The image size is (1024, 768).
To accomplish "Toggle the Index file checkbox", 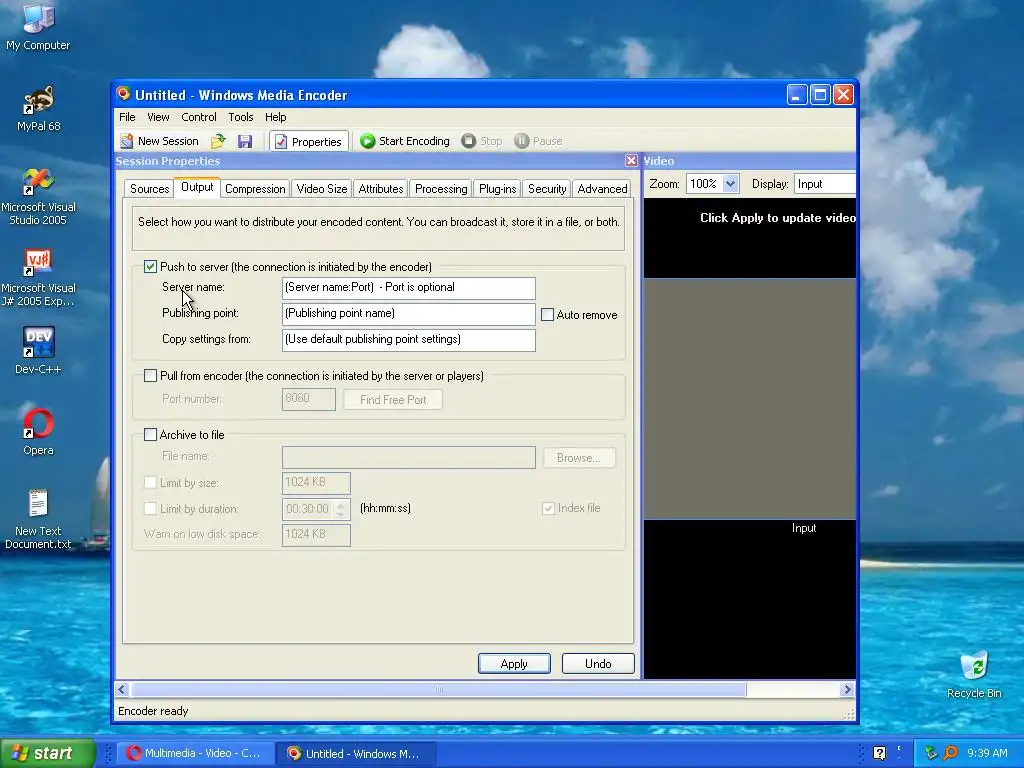I will pos(549,508).
